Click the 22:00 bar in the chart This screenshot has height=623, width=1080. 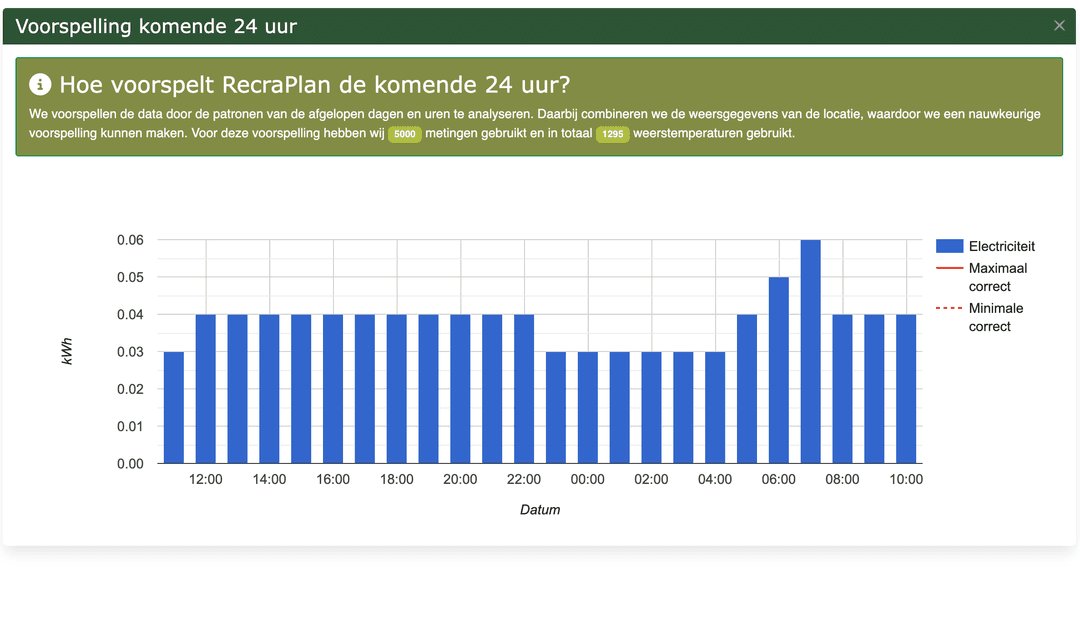click(524, 388)
